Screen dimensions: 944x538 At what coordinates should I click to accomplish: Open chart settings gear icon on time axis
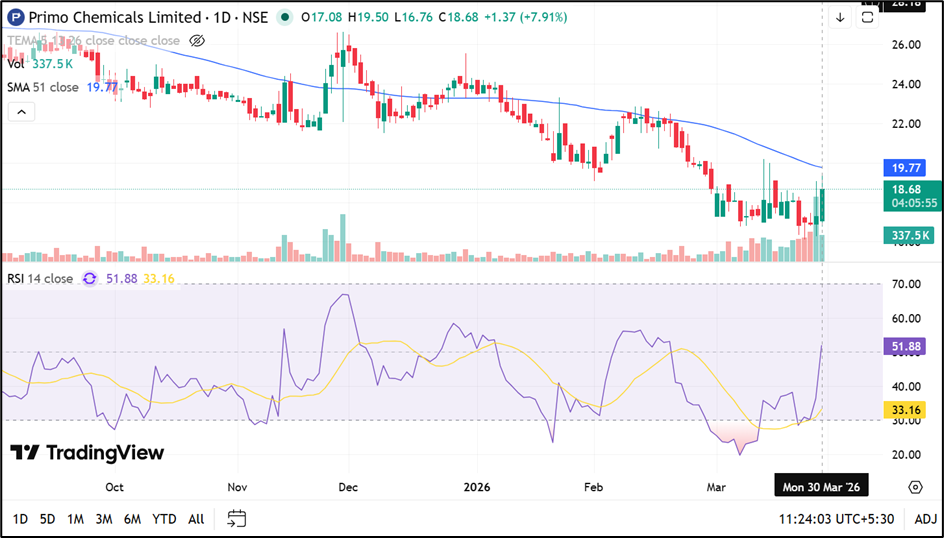[x=915, y=487]
